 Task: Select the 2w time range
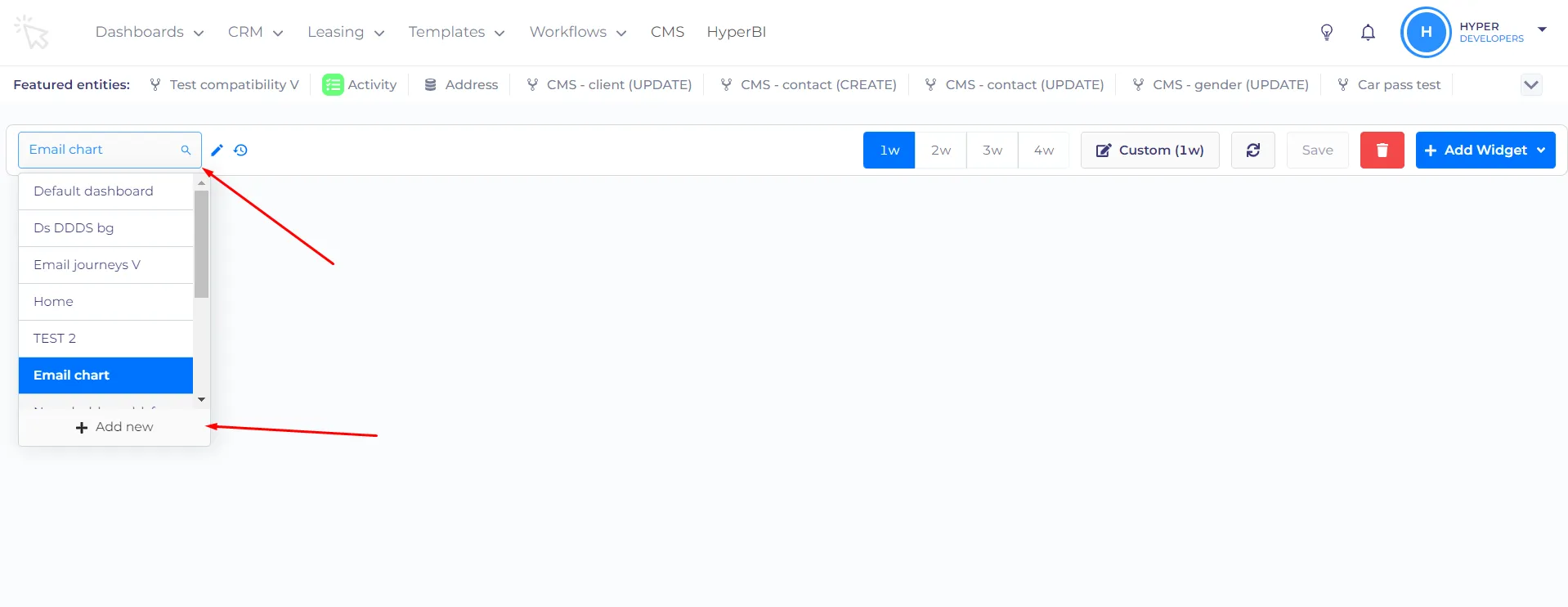[x=941, y=150]
